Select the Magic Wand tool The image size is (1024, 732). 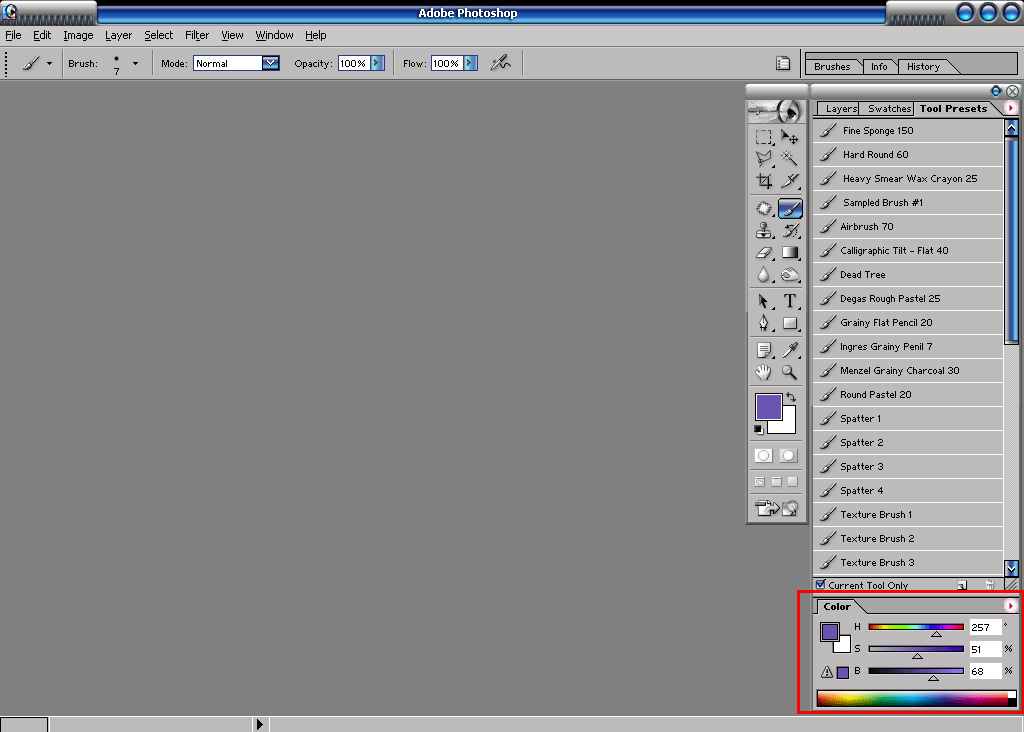click(790, 158)
